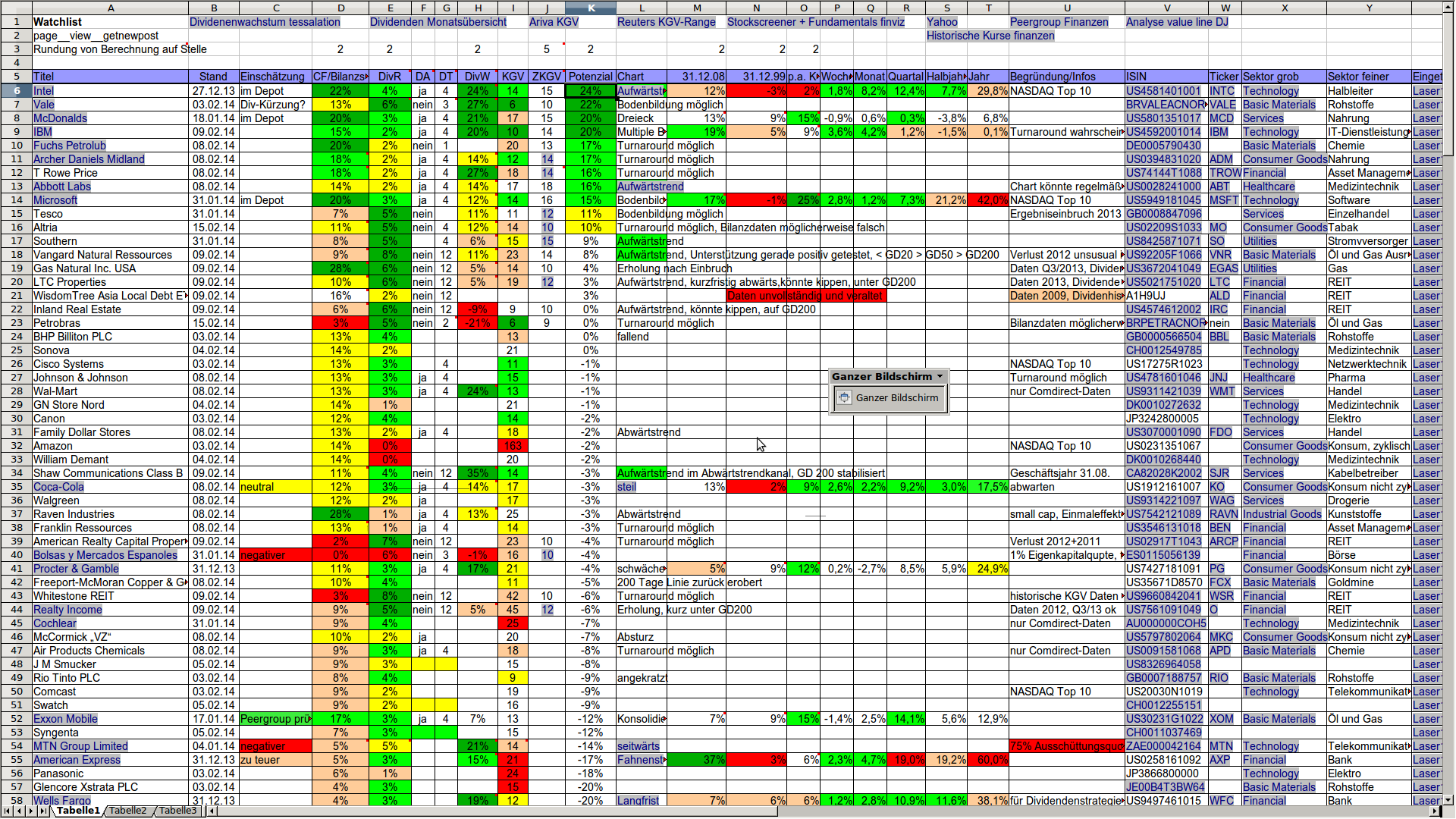Open Ganzer Bildschirm toolbar dropdown arrow
The image size is (1456, 819).
pyautogui.click(x=940, y=376)
